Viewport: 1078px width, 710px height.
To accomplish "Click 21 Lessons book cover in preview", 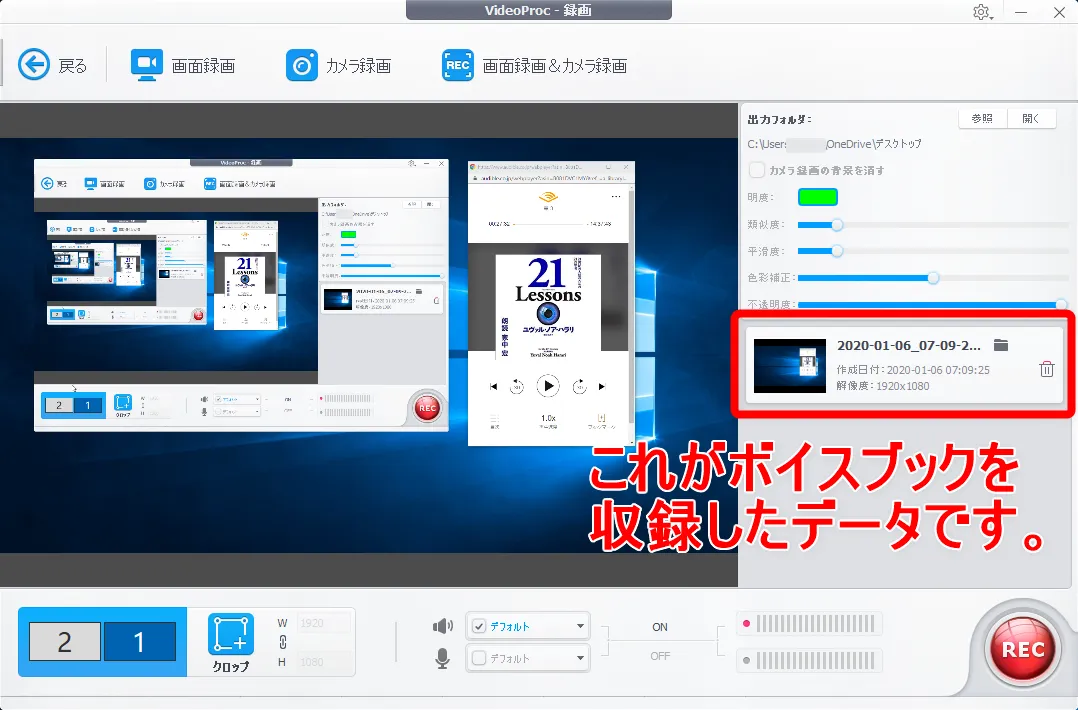I will click(x=548, y=307).
